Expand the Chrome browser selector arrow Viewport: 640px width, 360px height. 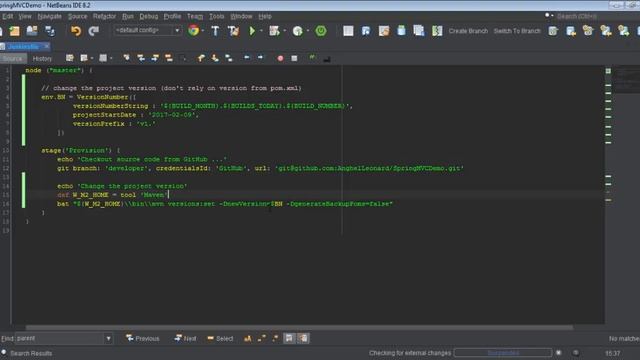(203, 31)
